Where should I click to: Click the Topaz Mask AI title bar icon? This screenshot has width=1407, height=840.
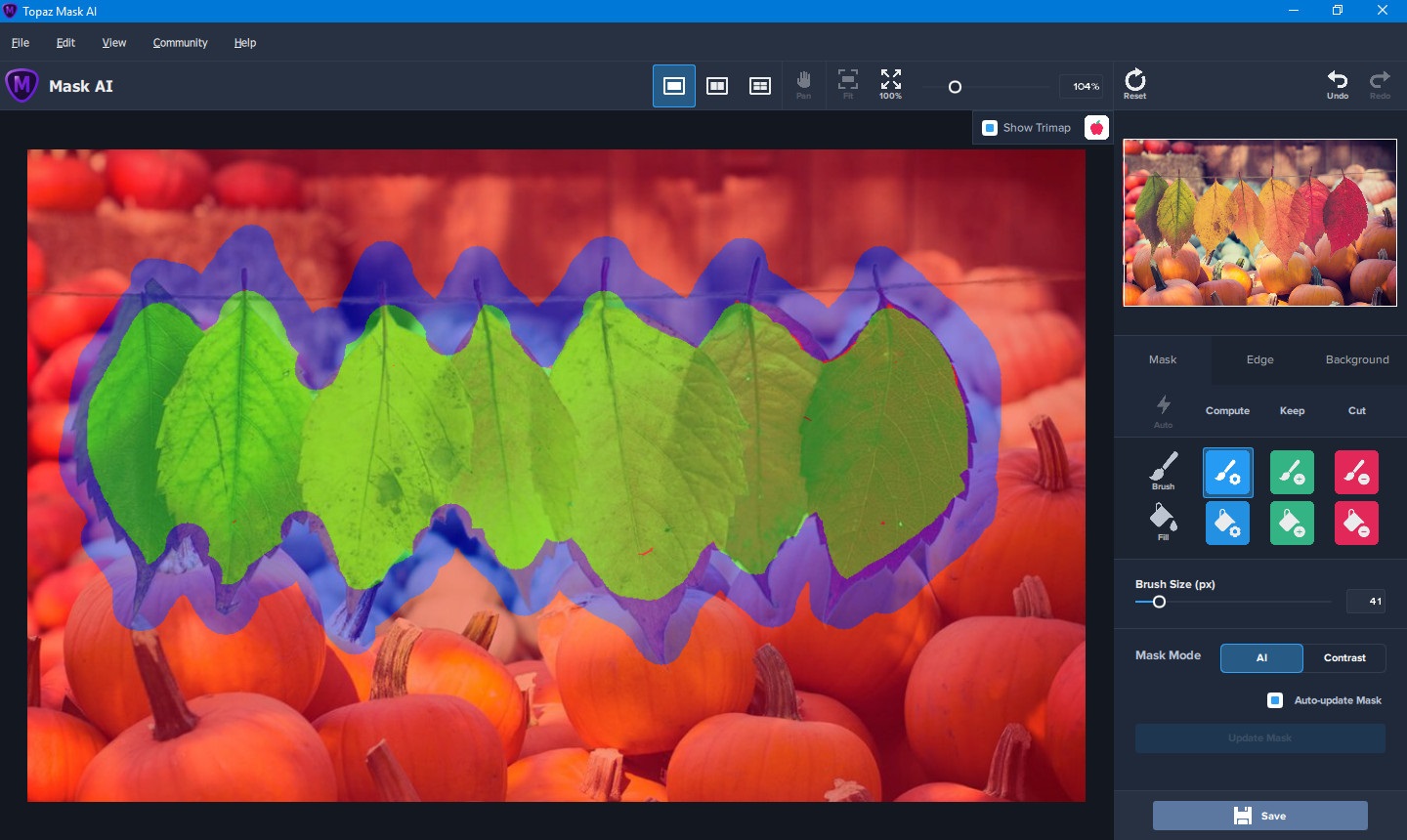click(11, 11)
